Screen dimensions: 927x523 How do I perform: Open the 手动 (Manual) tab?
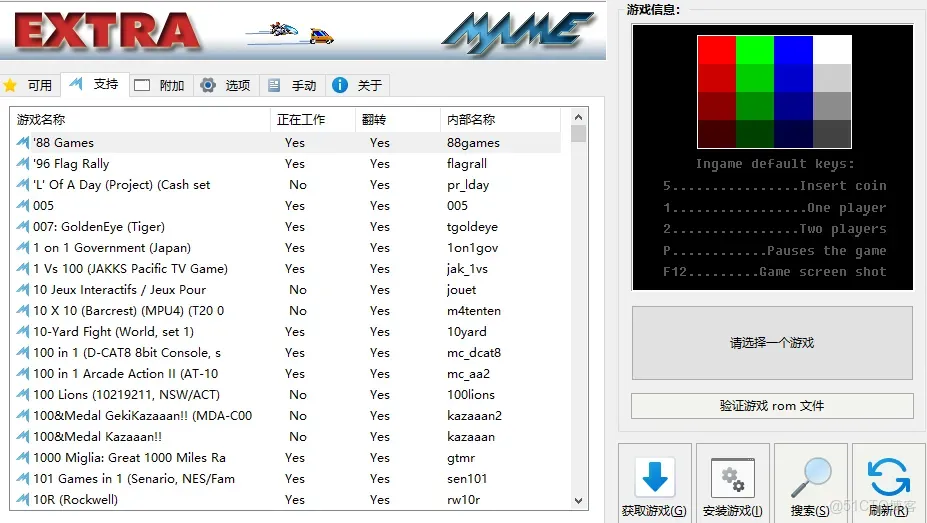click(x=292, y=85)
